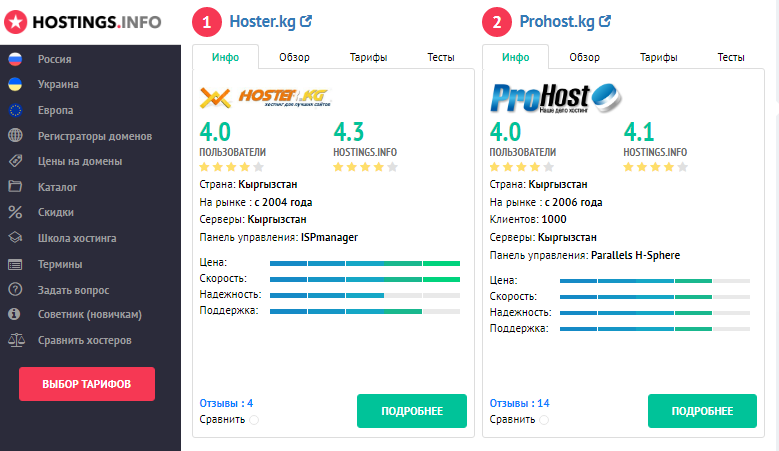The height and width of the screenshot is (451, 779).
Task: Toggle Сравнить radio for Hoster.kg
Action: 254,420
